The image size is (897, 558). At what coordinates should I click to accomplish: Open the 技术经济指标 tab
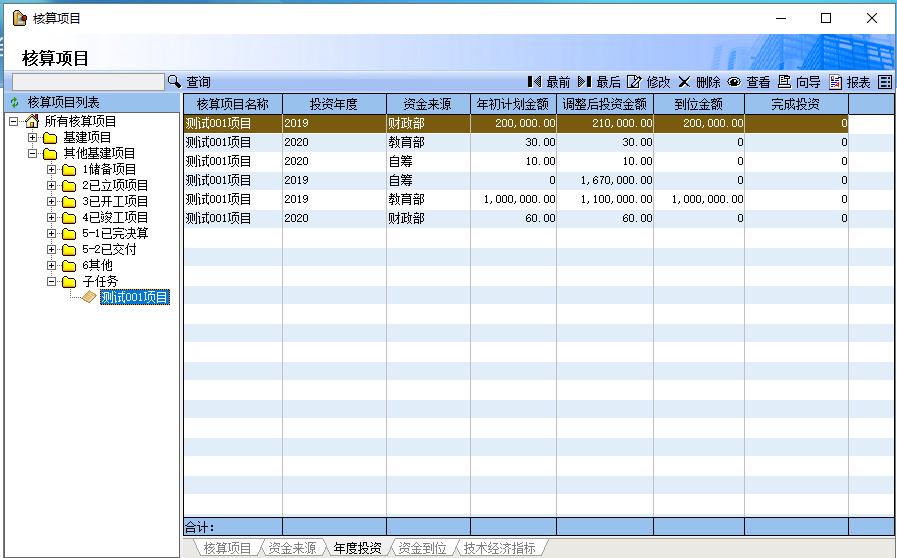tap(499, 548)
